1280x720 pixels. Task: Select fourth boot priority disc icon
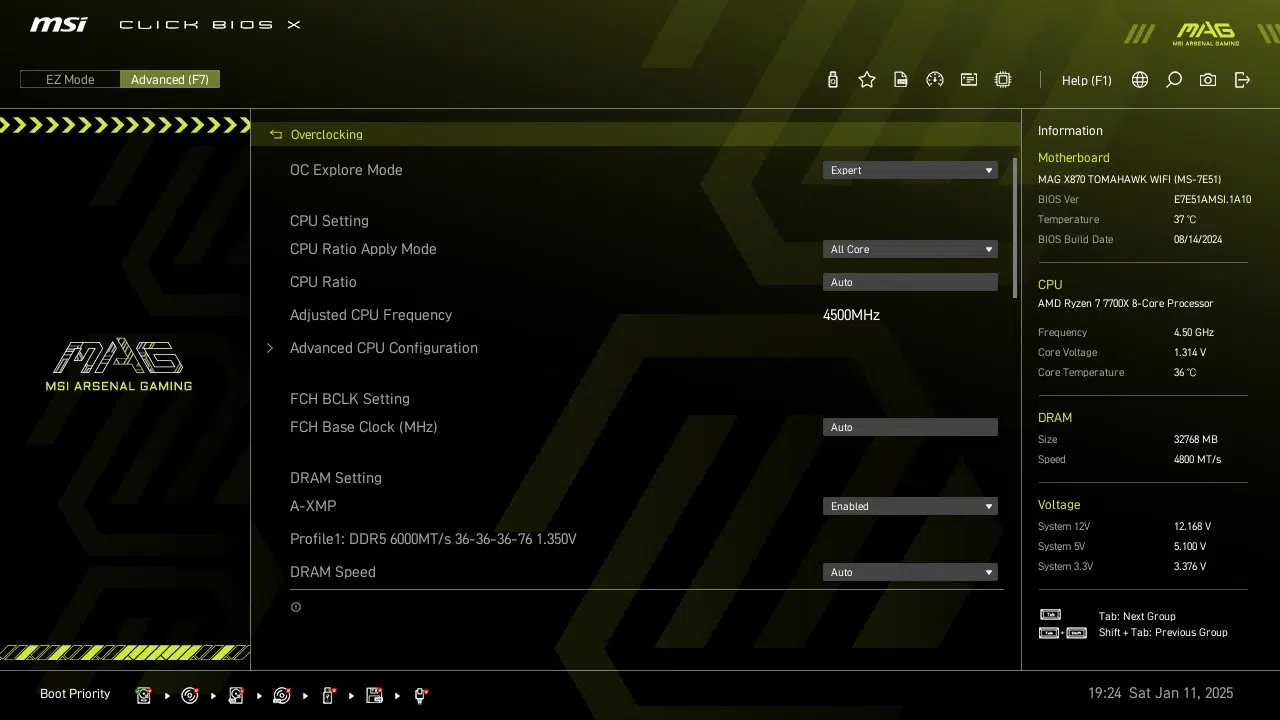click(282, 695)
